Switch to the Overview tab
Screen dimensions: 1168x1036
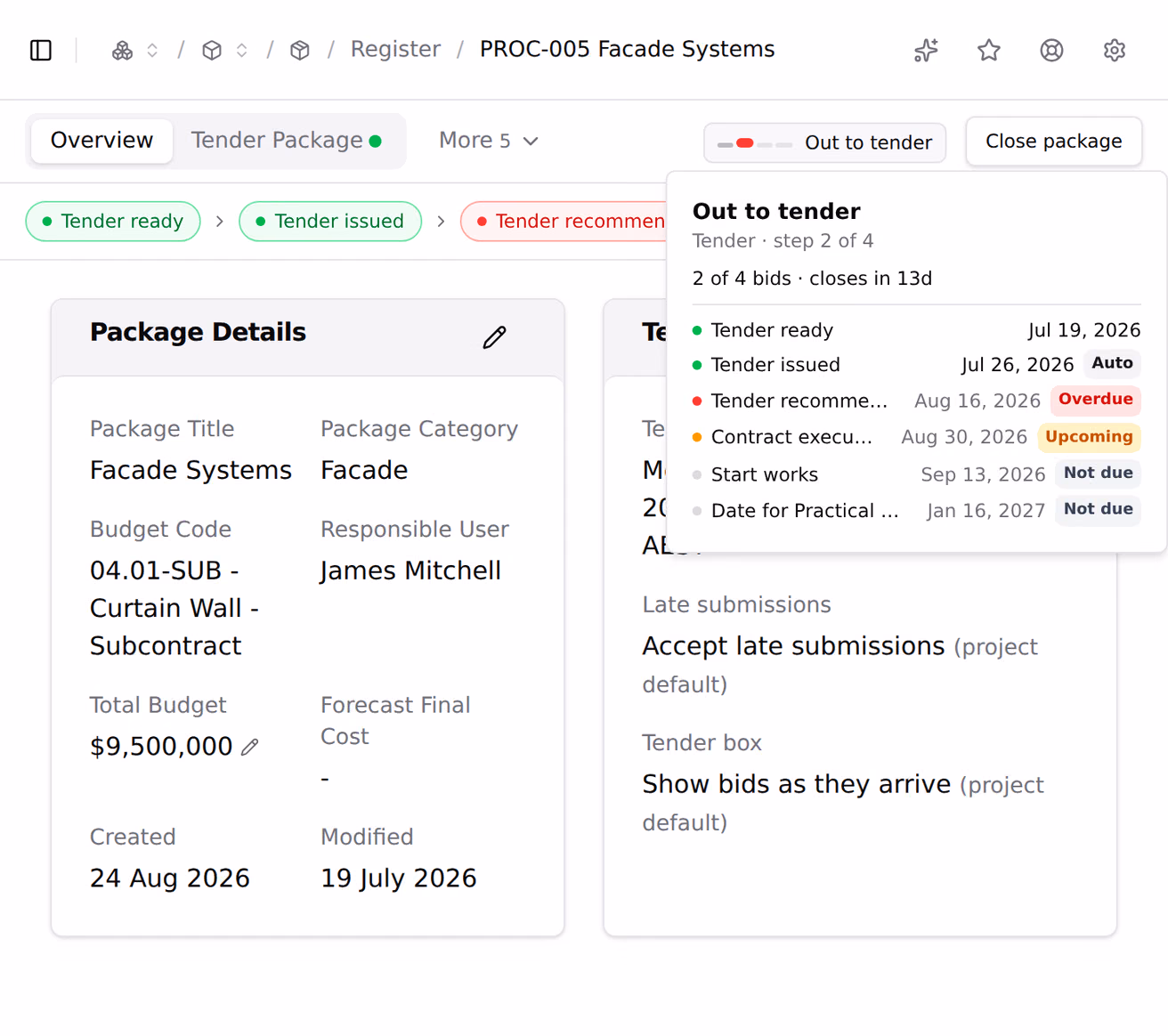pos(101,141)
